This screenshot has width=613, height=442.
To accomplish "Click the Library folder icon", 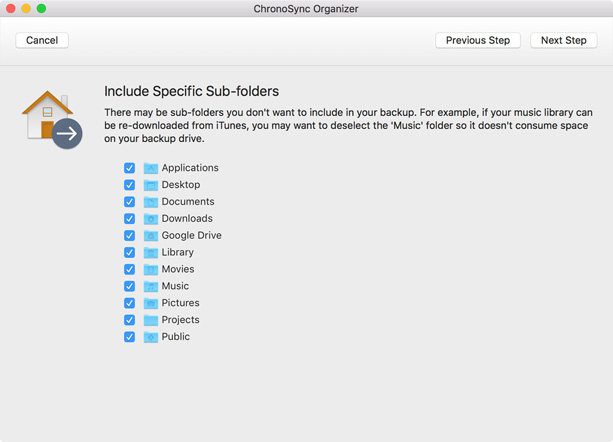I will click(x=151, y=252).
